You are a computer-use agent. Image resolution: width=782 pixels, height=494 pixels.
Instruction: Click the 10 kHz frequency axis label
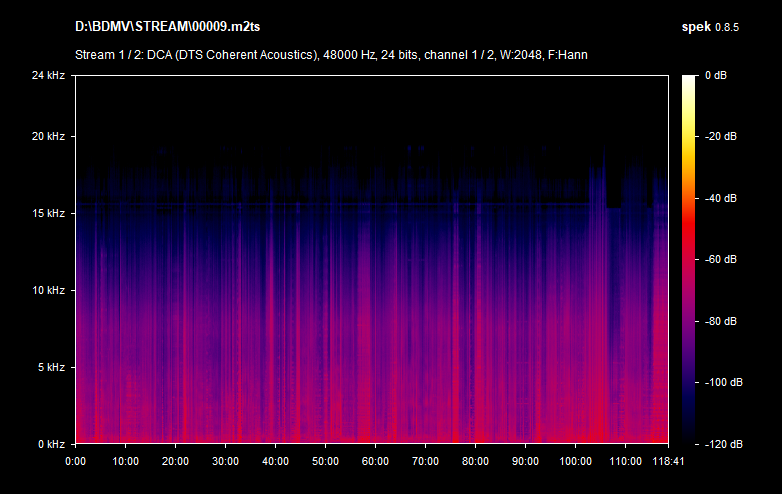pos(46,290)
